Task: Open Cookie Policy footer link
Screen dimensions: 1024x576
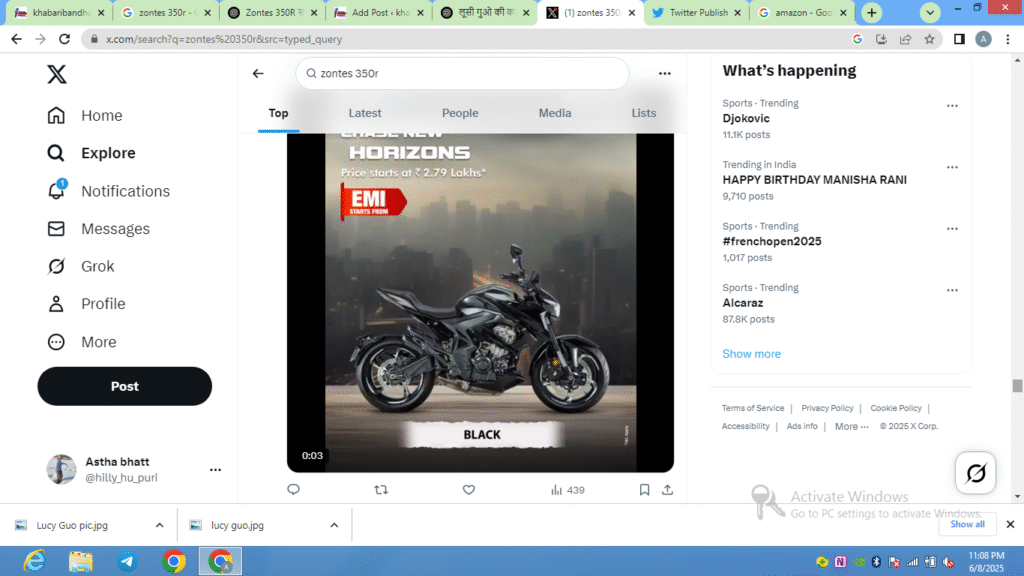Action: tap(895, 408)
